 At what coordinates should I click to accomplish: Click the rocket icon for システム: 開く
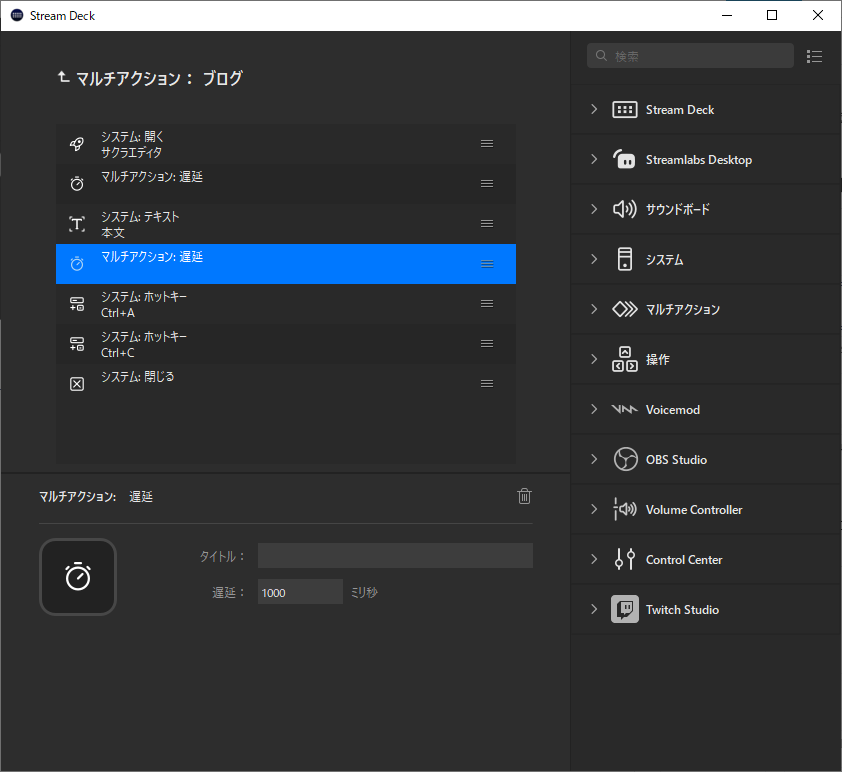77,144
